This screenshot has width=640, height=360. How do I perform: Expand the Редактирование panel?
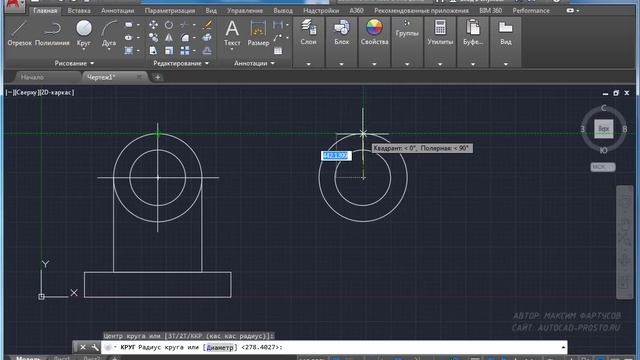pos(181,63)
